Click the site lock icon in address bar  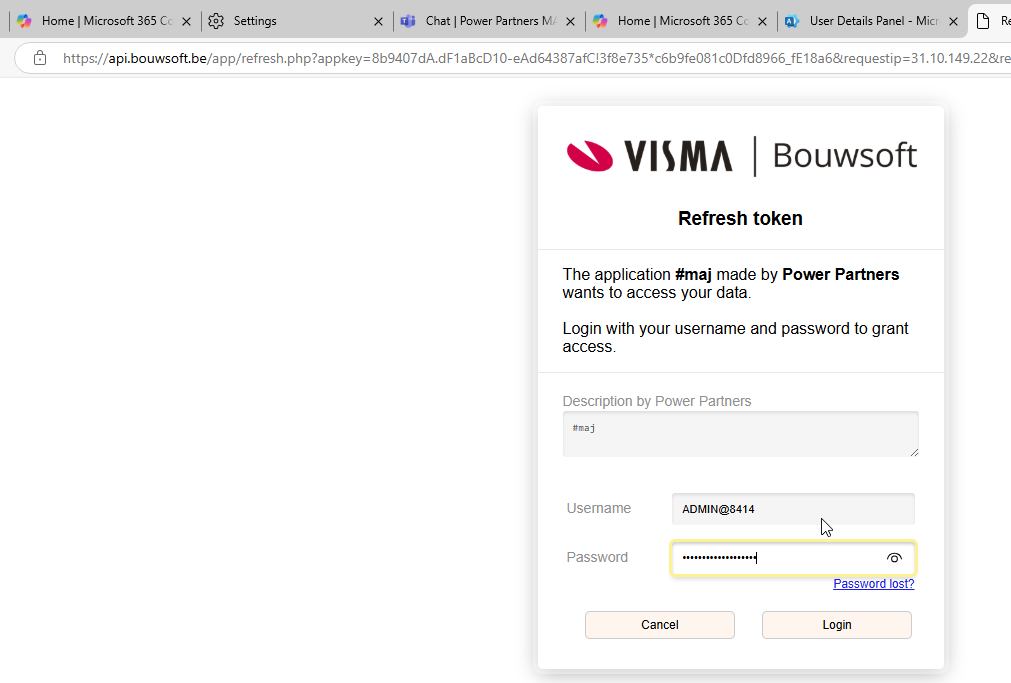40,58
